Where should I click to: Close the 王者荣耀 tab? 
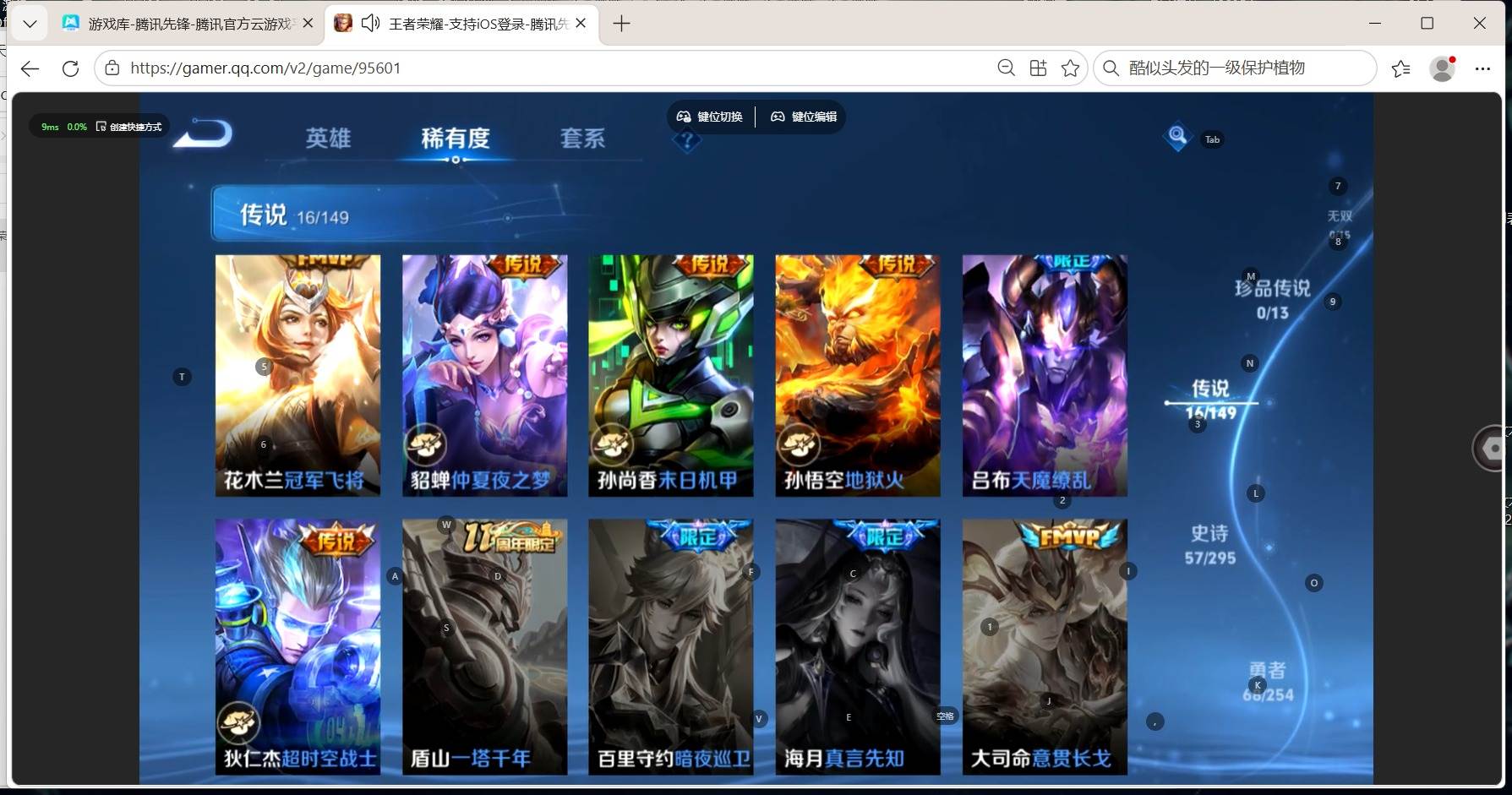pos(581,24)
